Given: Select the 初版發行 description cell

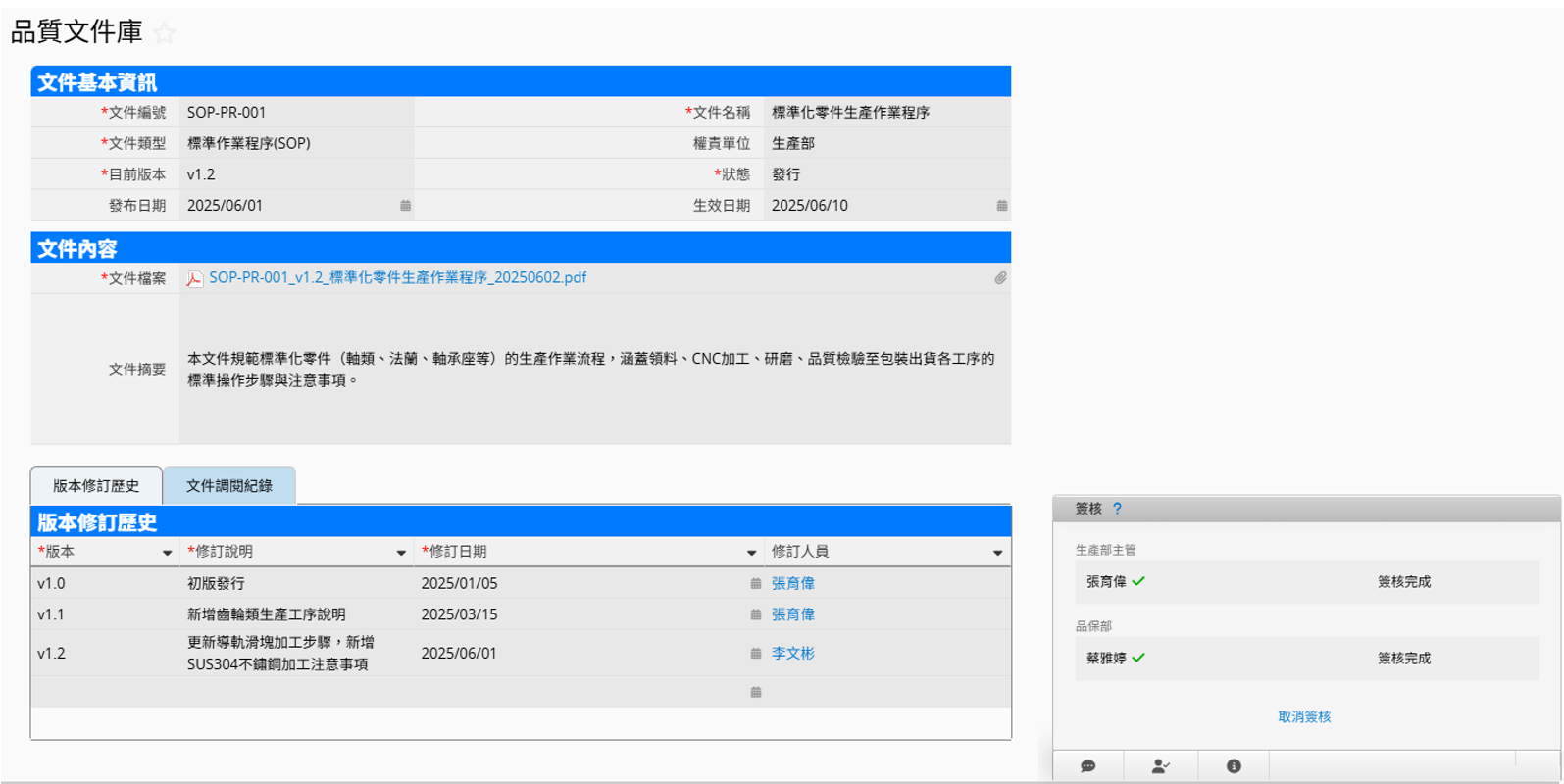Looking at the screenshot, I should tap(297, 583).
